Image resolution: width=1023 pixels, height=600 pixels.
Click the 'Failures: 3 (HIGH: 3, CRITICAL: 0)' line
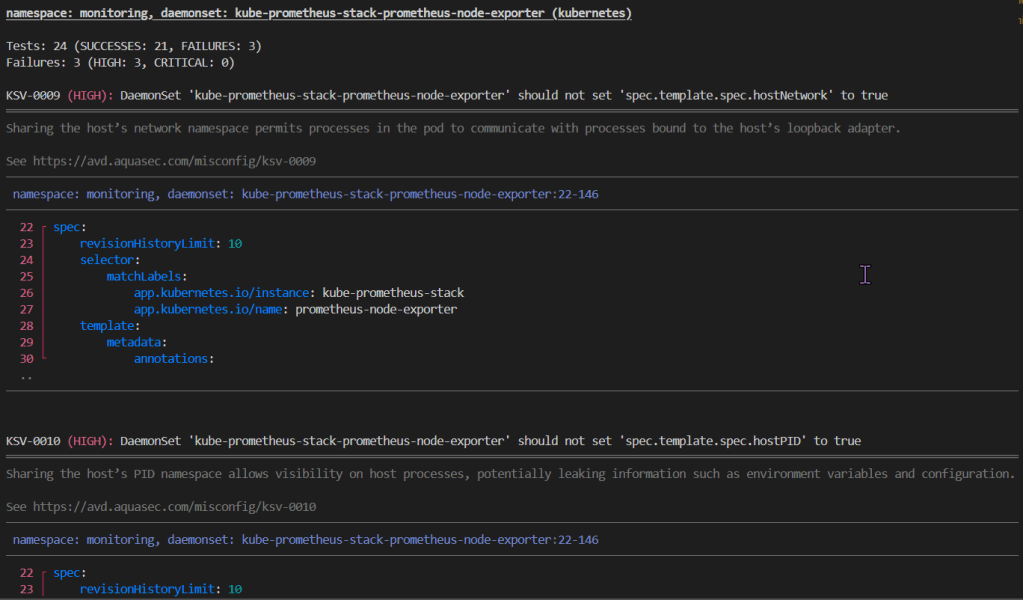(120, 63)
